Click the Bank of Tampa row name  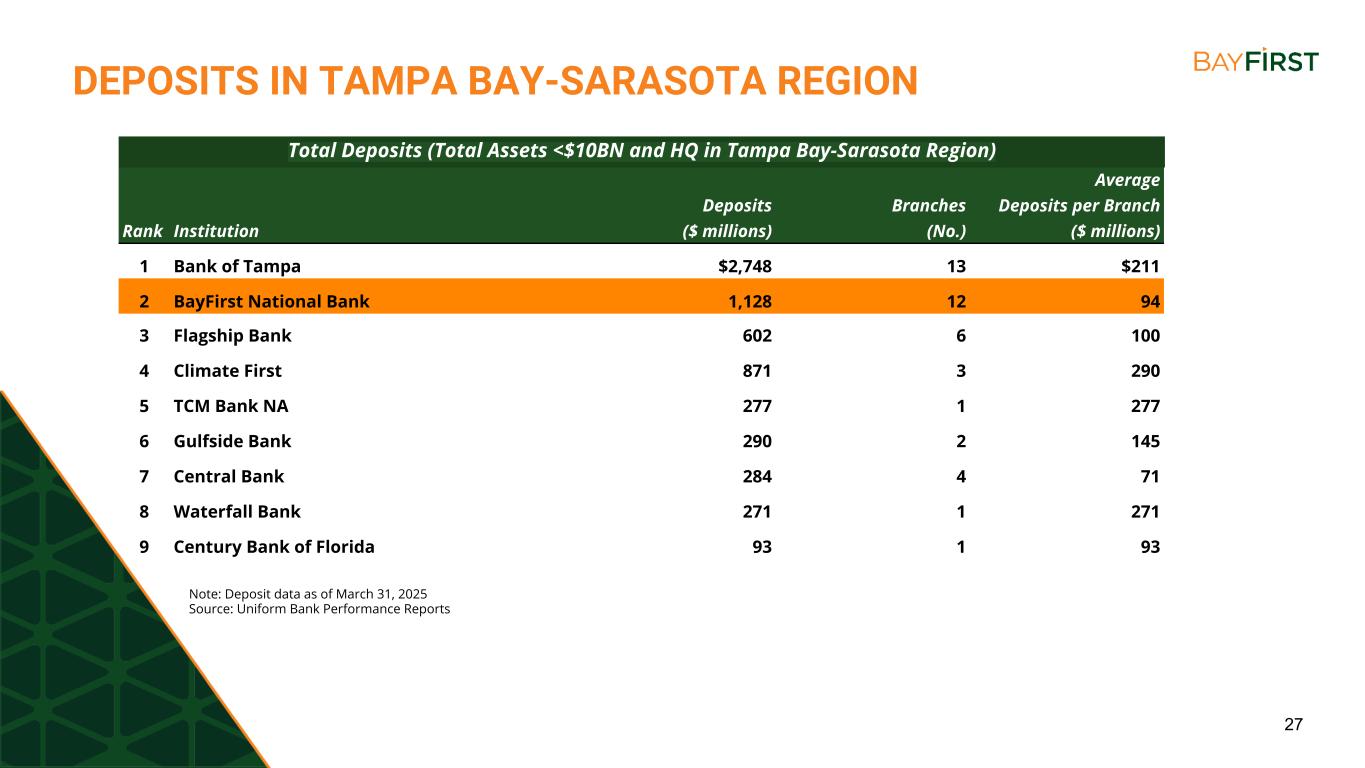click(237, 266)
